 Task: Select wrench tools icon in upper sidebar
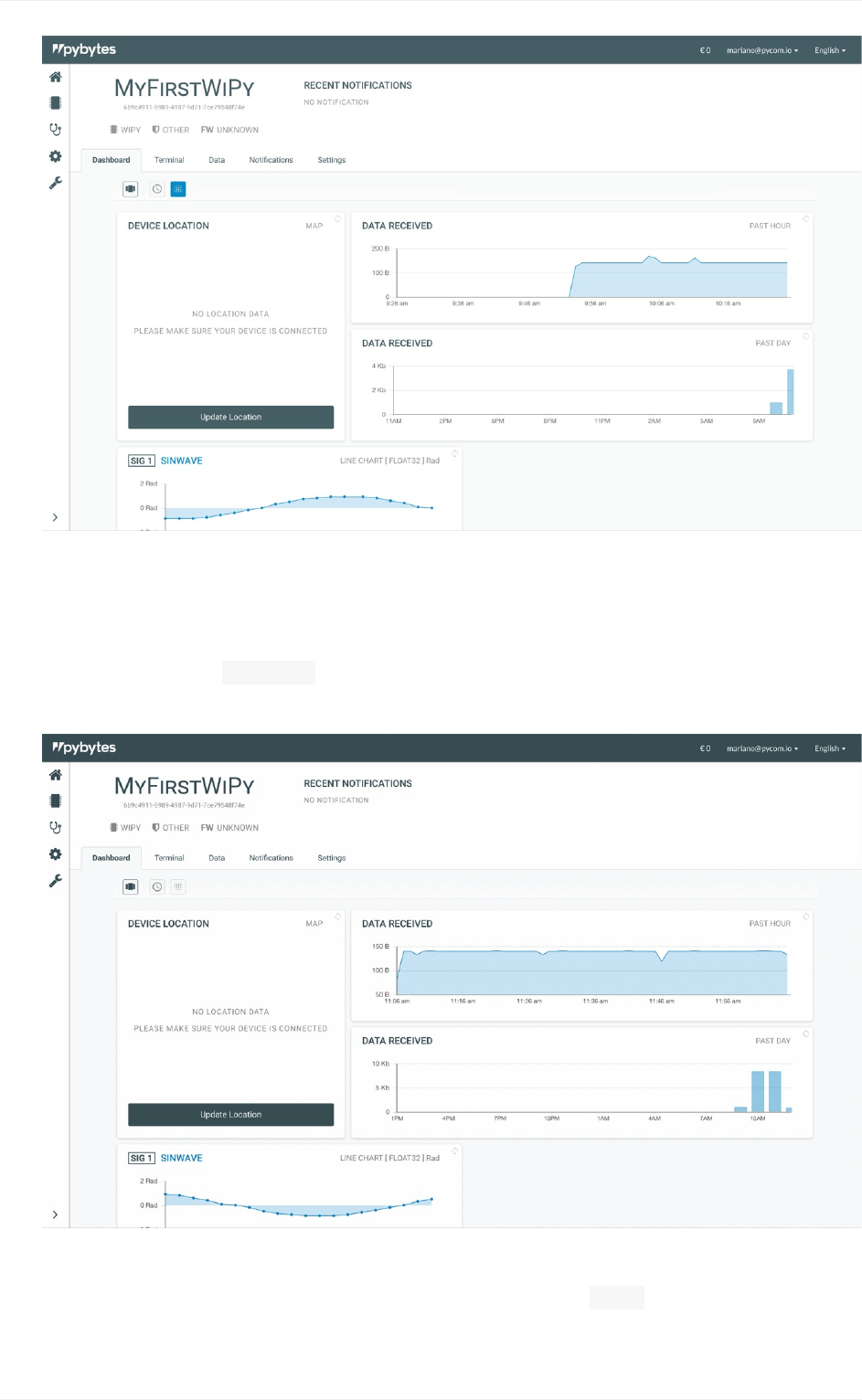click(56, 183)
